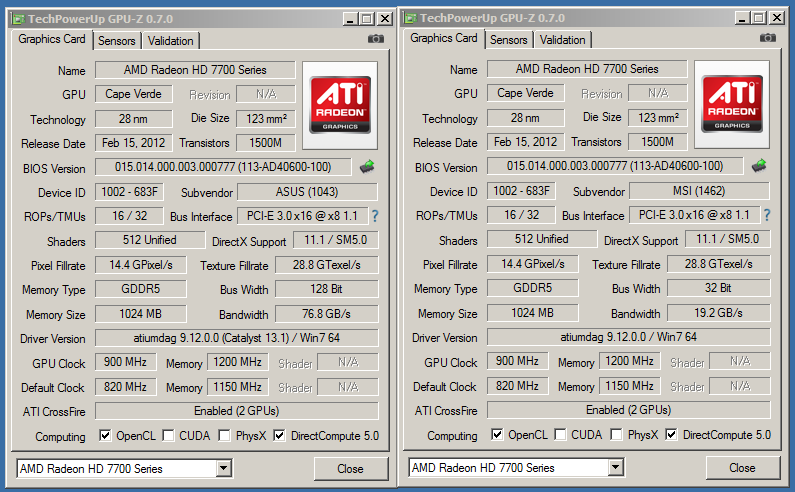Click the 128 Bit Bus Width value
Image resolution: width=795 pixels, height=492 pixels.
(327, 289)
